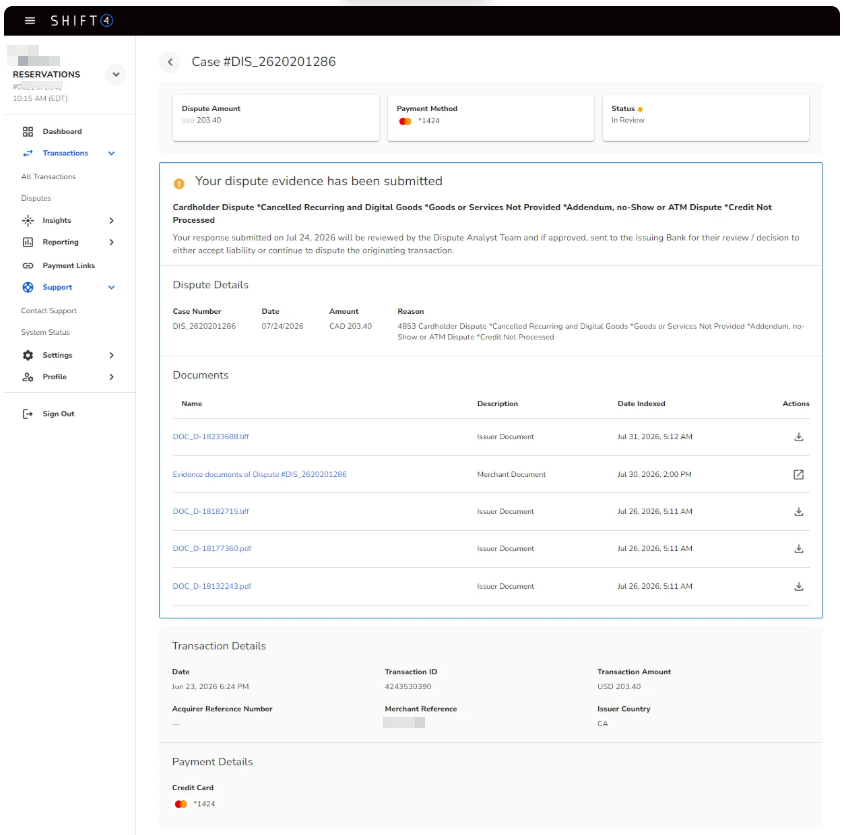Image resolution: width=844 pixels, height=835 pixels.
Task: Open the DOC_D-18177360.pdf document link
Action: (212, 549)
